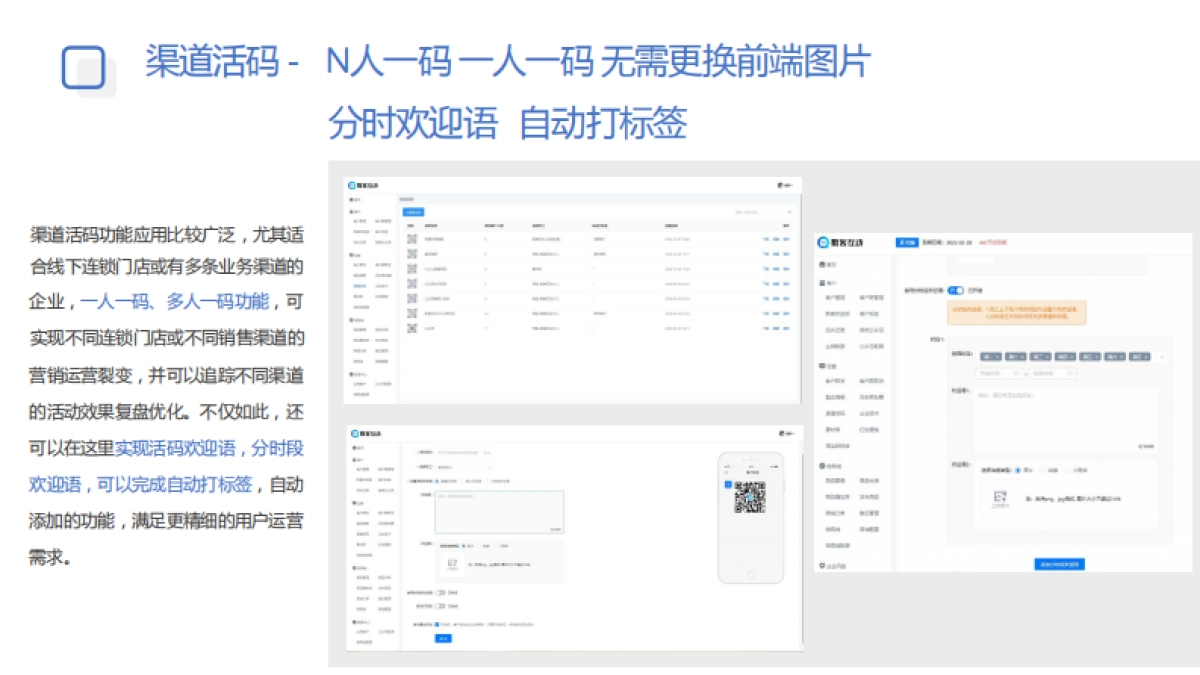Viewport: 1200px width, 675px height.
Task: Toggle the blue enable switch in right panel
Action: [956, 290]
